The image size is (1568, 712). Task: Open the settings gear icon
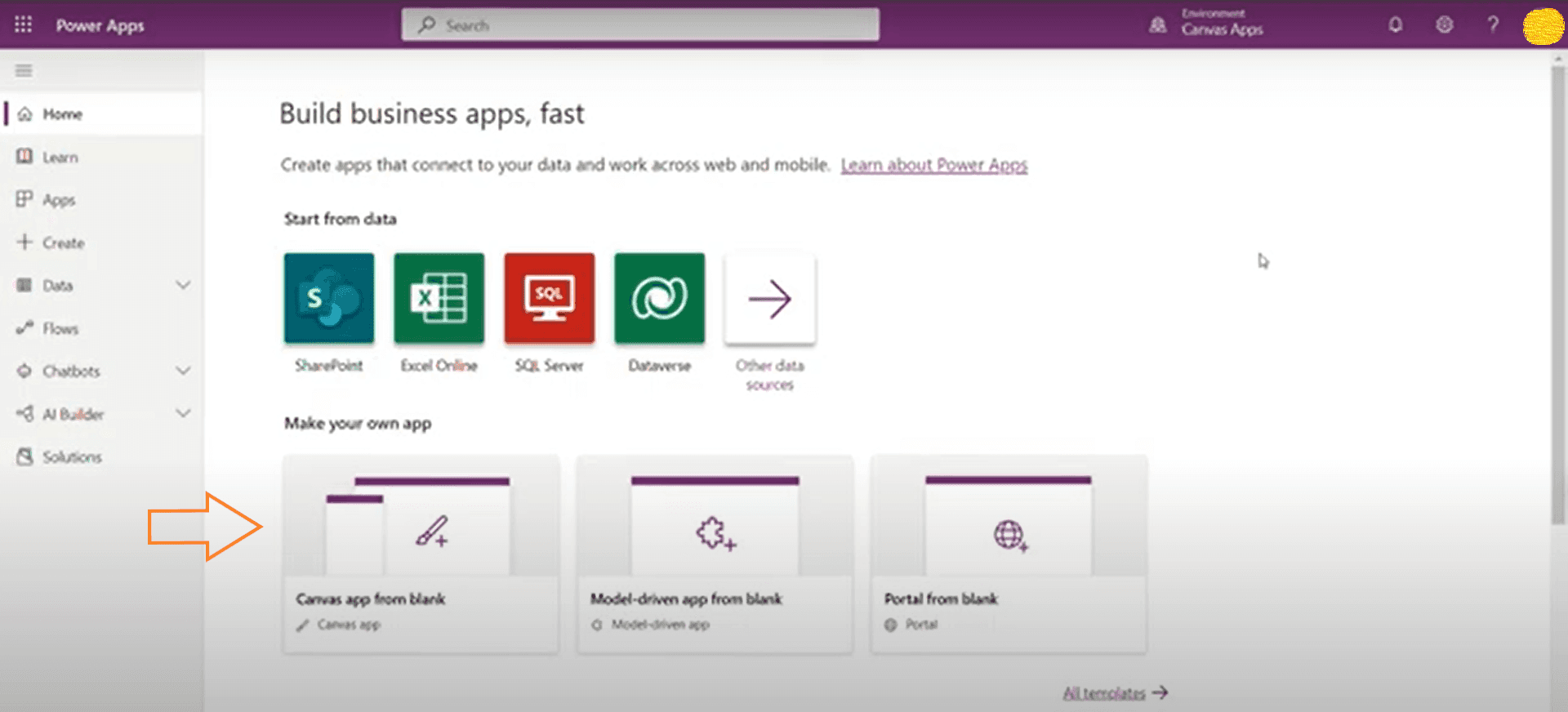click(1444, 24)
